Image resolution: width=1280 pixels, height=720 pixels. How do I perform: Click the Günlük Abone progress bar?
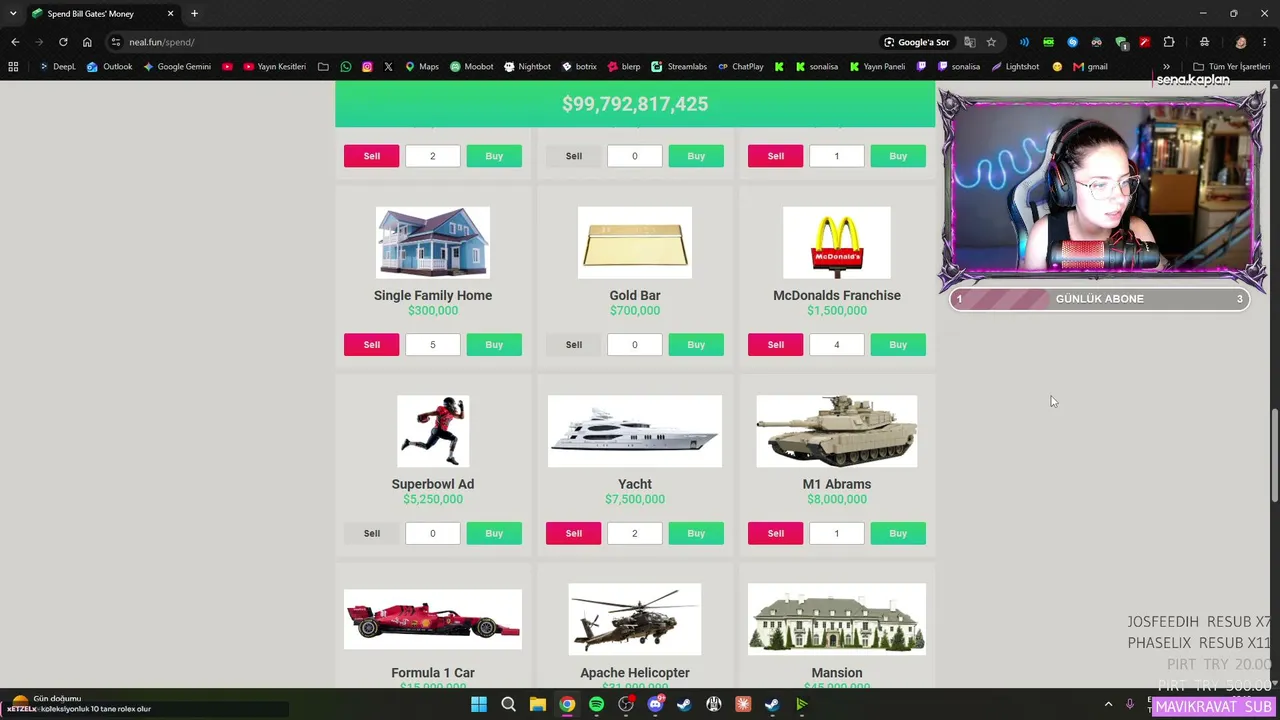[x=1099, y=299]
